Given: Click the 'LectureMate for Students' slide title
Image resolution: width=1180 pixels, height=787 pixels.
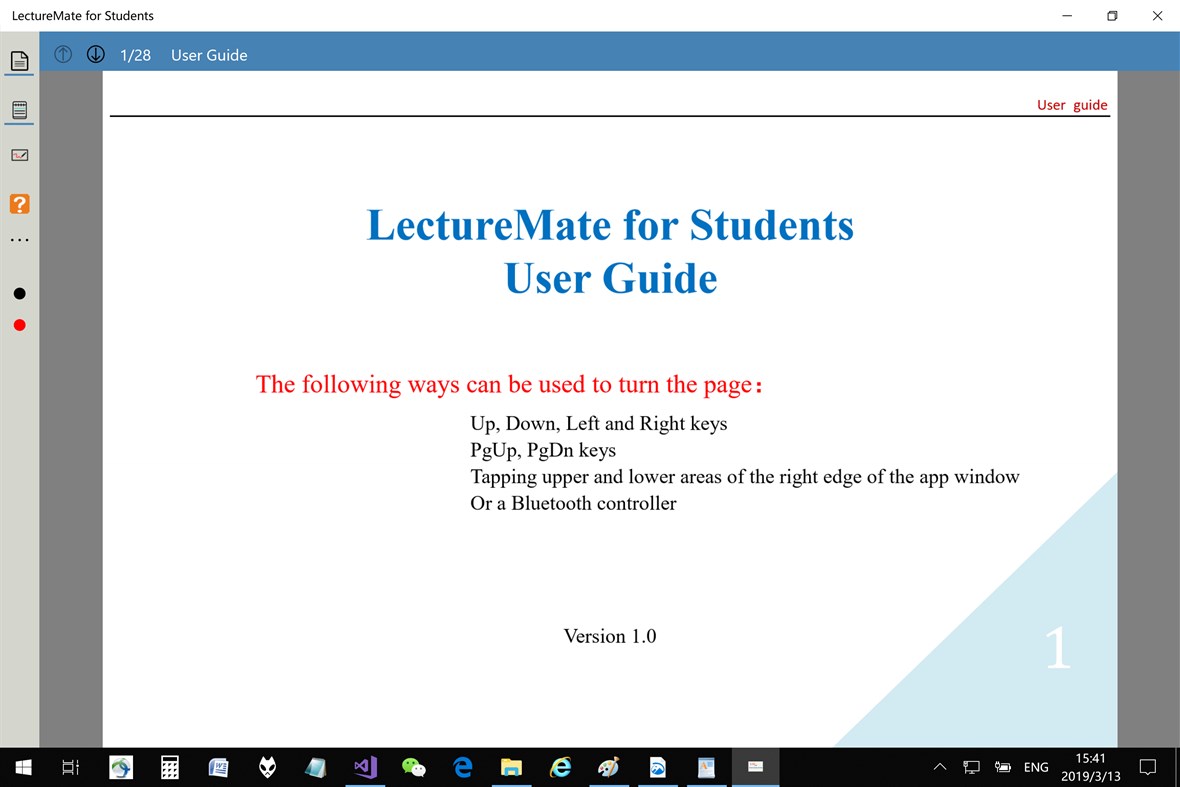Looking at the screenshot, I should pyautogui.click(x=610, y=225).
